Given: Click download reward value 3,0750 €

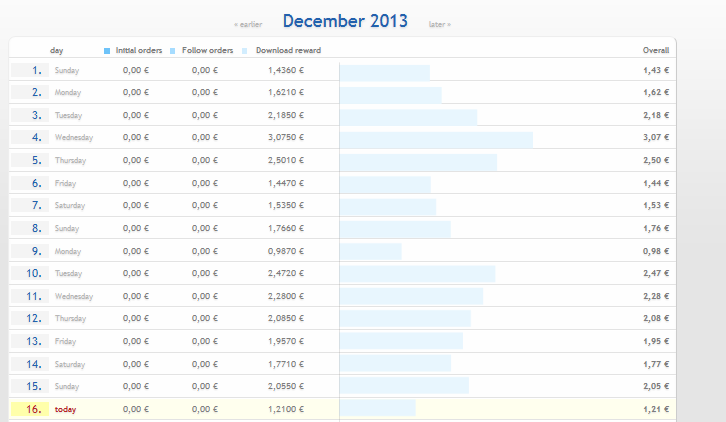Looking at the screenshot, I should coord(286,138).
